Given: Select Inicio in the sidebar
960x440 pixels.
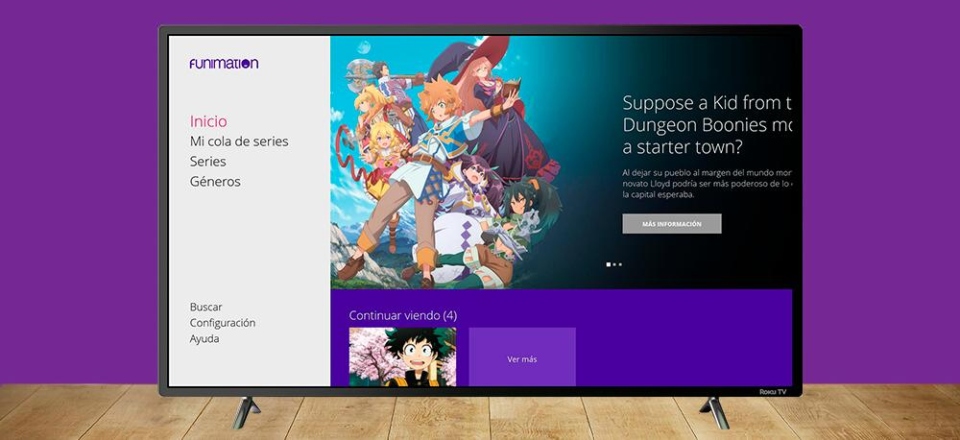Looking at the screenshot, I should 208,121.
